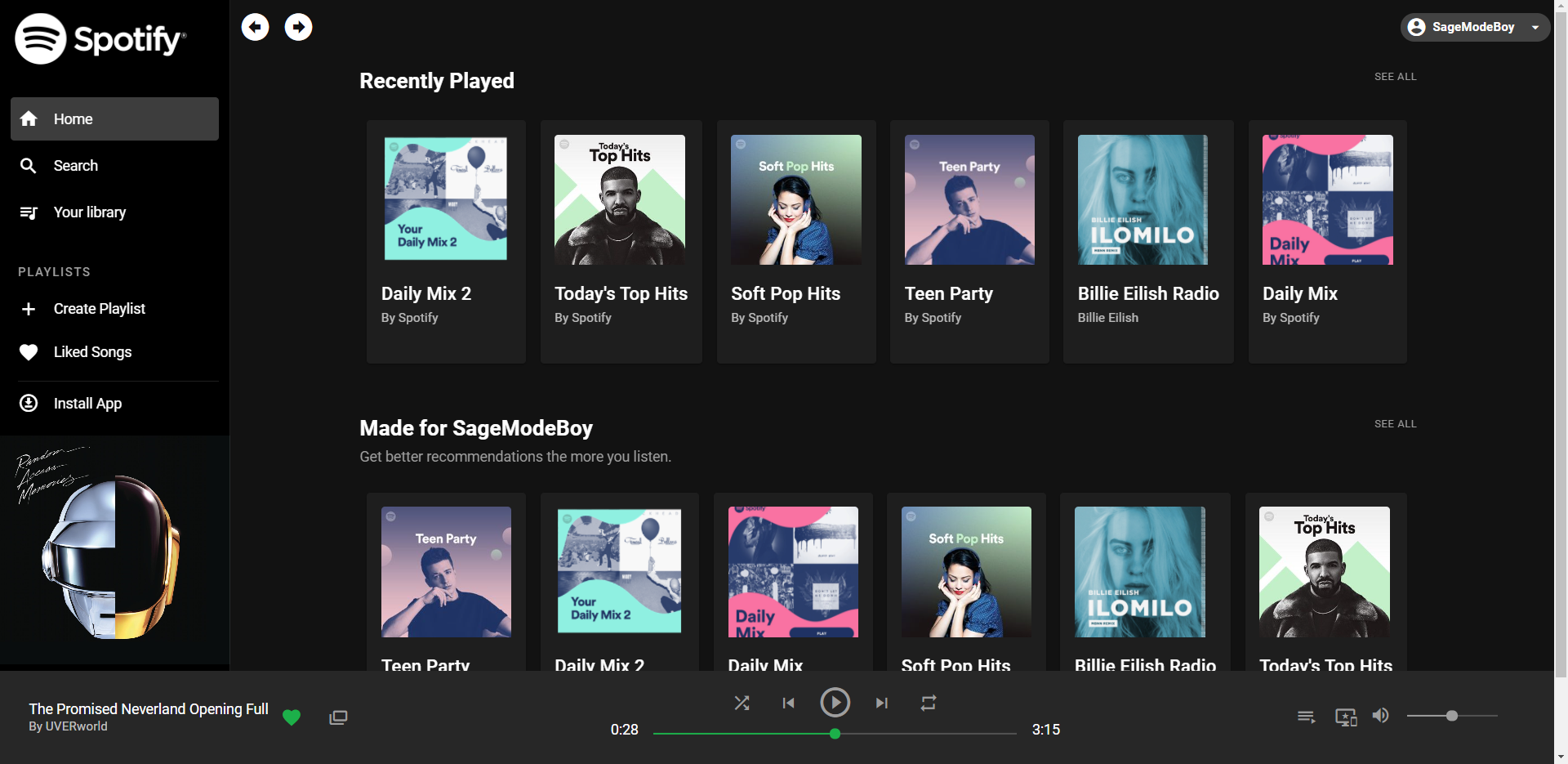The height and width of the screenshot is (764, 1568).
Task: Click Soft Pop Hits title in Recently Played
Action: (x=786, y=294)
